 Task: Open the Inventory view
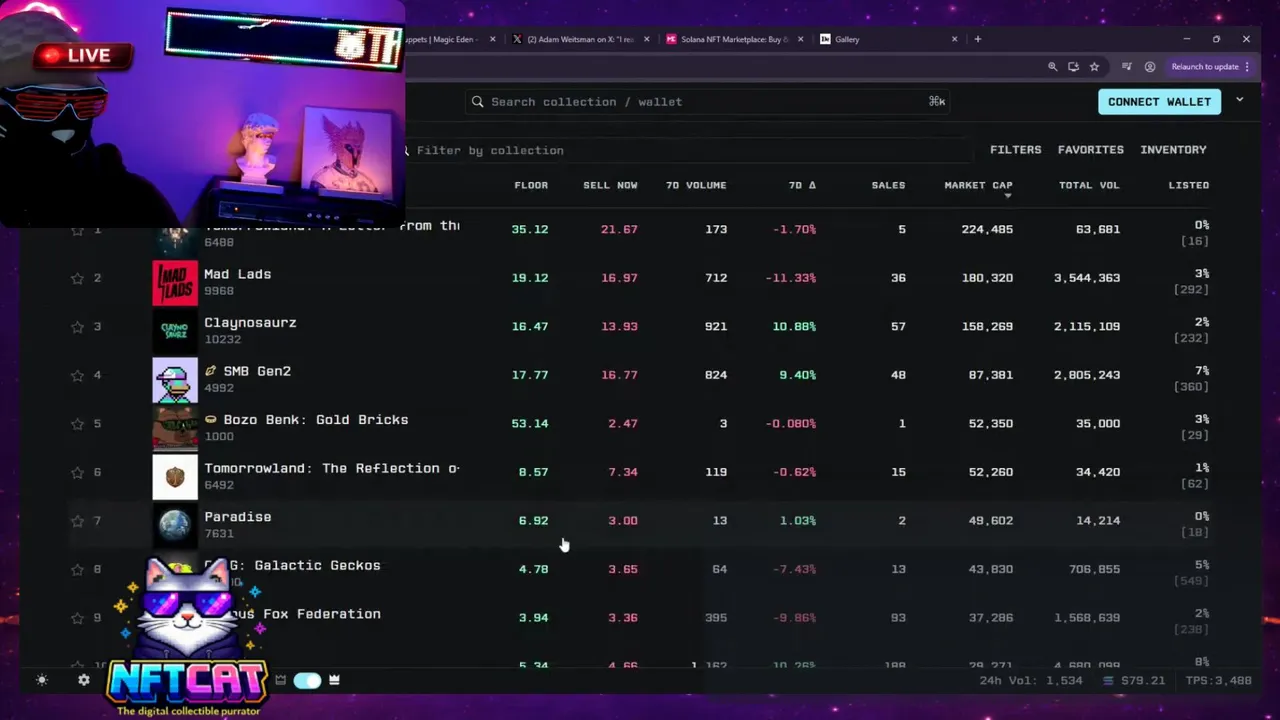(1173, 150)
